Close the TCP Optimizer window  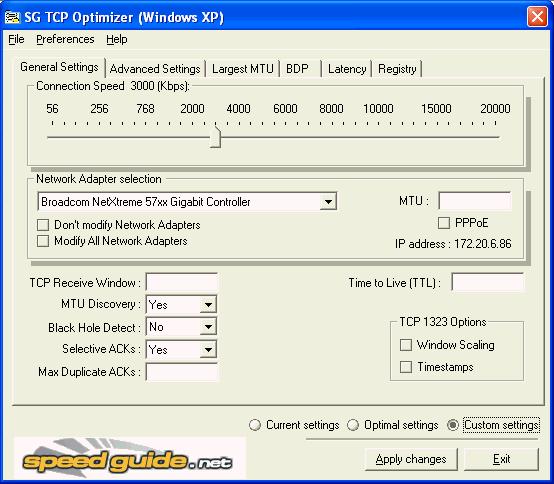(x=537, y=17)
